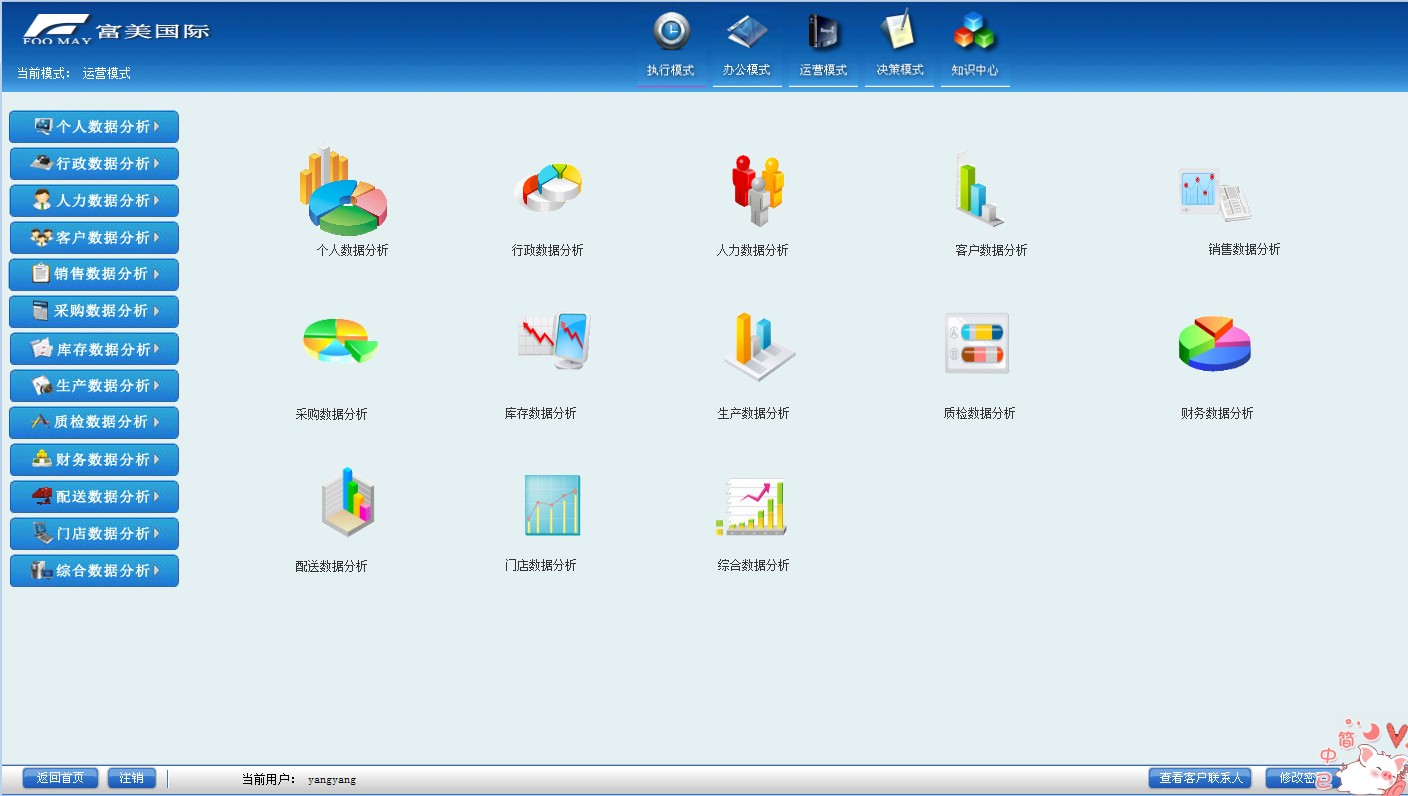Click the 注销 logout button
The width and height of the screenshot is (1408, 796).
point(132,778)
